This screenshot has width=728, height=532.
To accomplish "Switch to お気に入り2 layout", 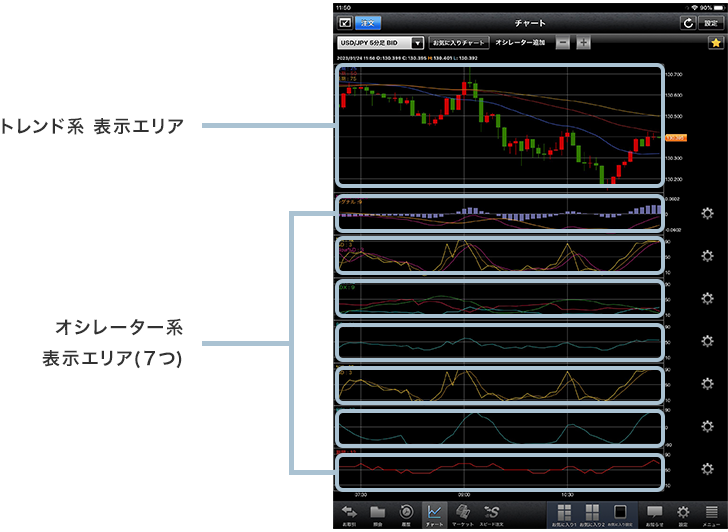I will [591, 513].
